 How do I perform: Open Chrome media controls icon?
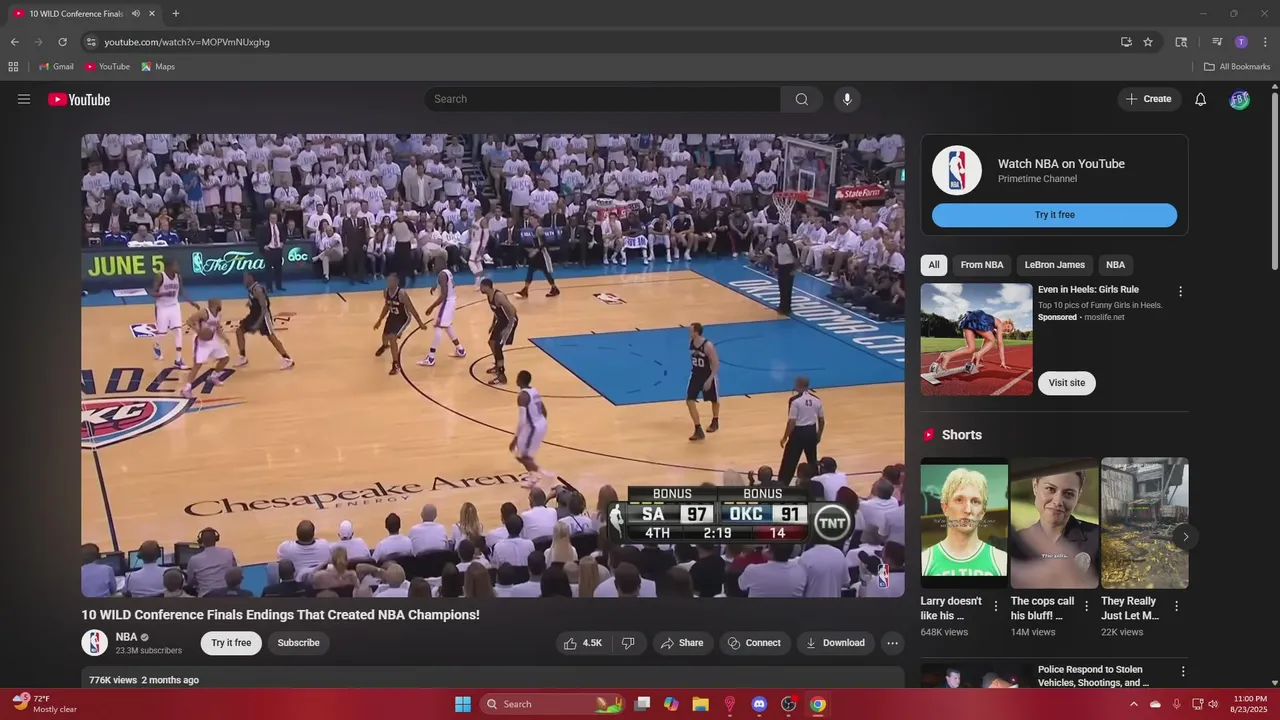(1217, 42)
